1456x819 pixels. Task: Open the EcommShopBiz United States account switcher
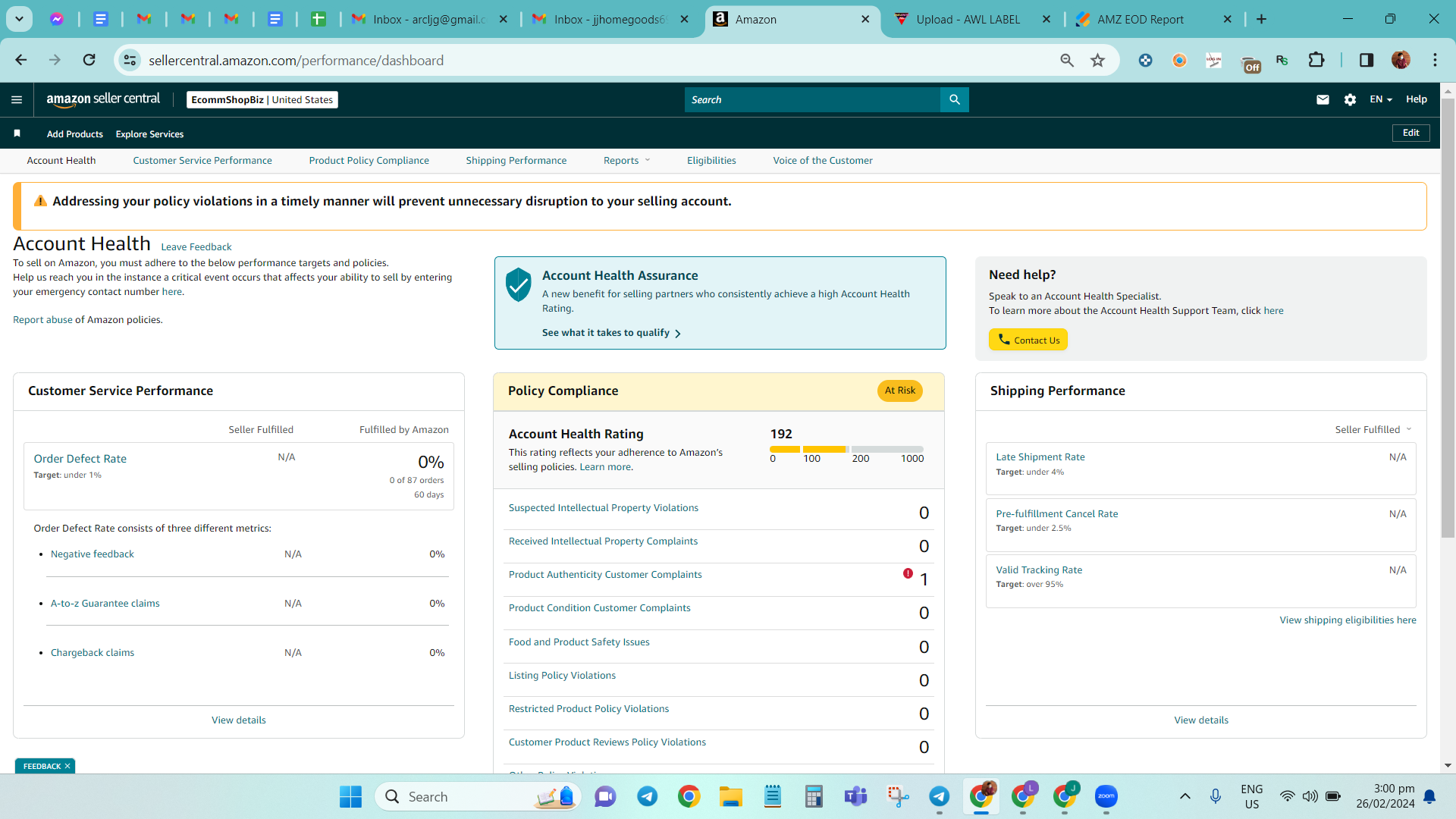click(x=262, y=99)
